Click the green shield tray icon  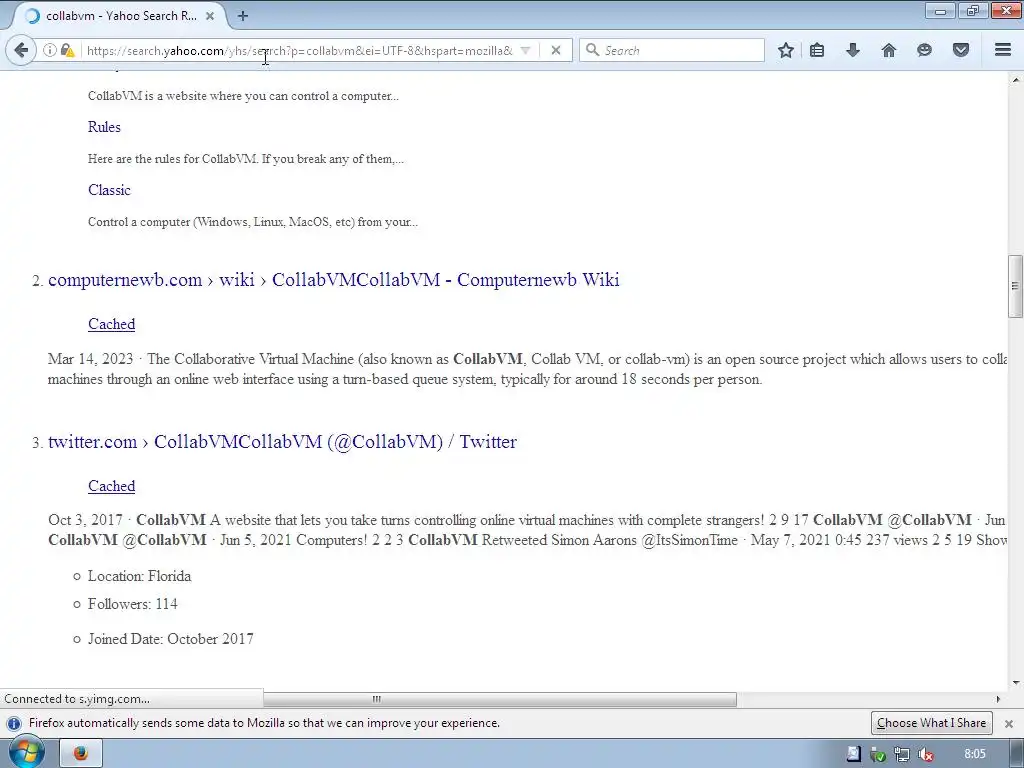(878, 754)
